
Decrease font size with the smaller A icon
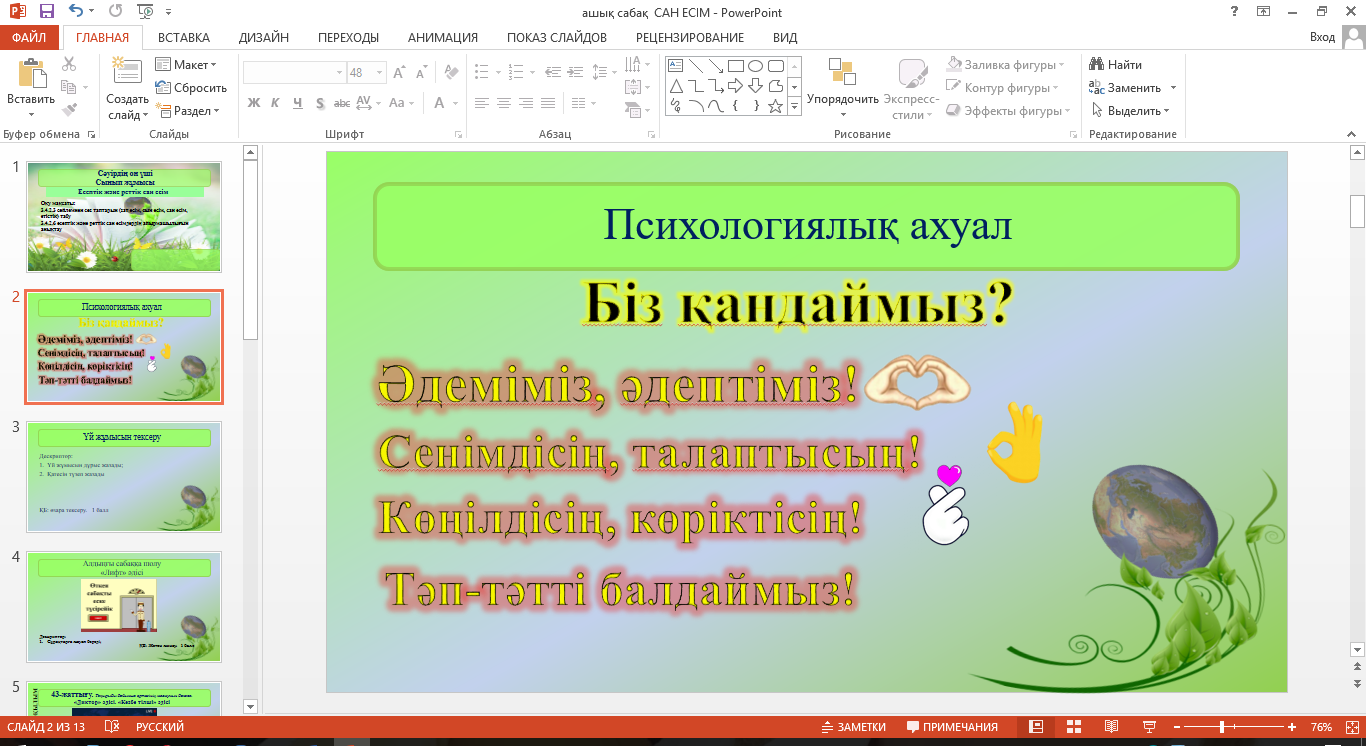pyautogui.click(x=422, y=73)
